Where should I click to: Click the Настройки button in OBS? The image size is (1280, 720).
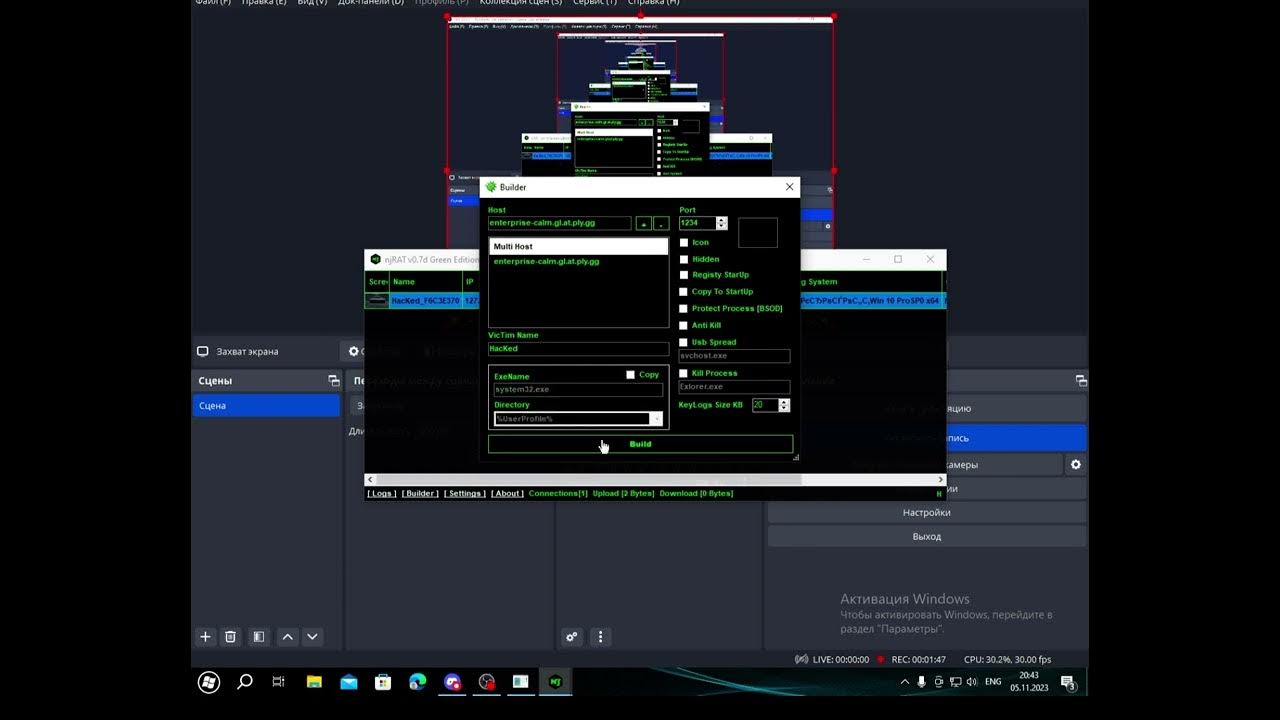(926, 513)
